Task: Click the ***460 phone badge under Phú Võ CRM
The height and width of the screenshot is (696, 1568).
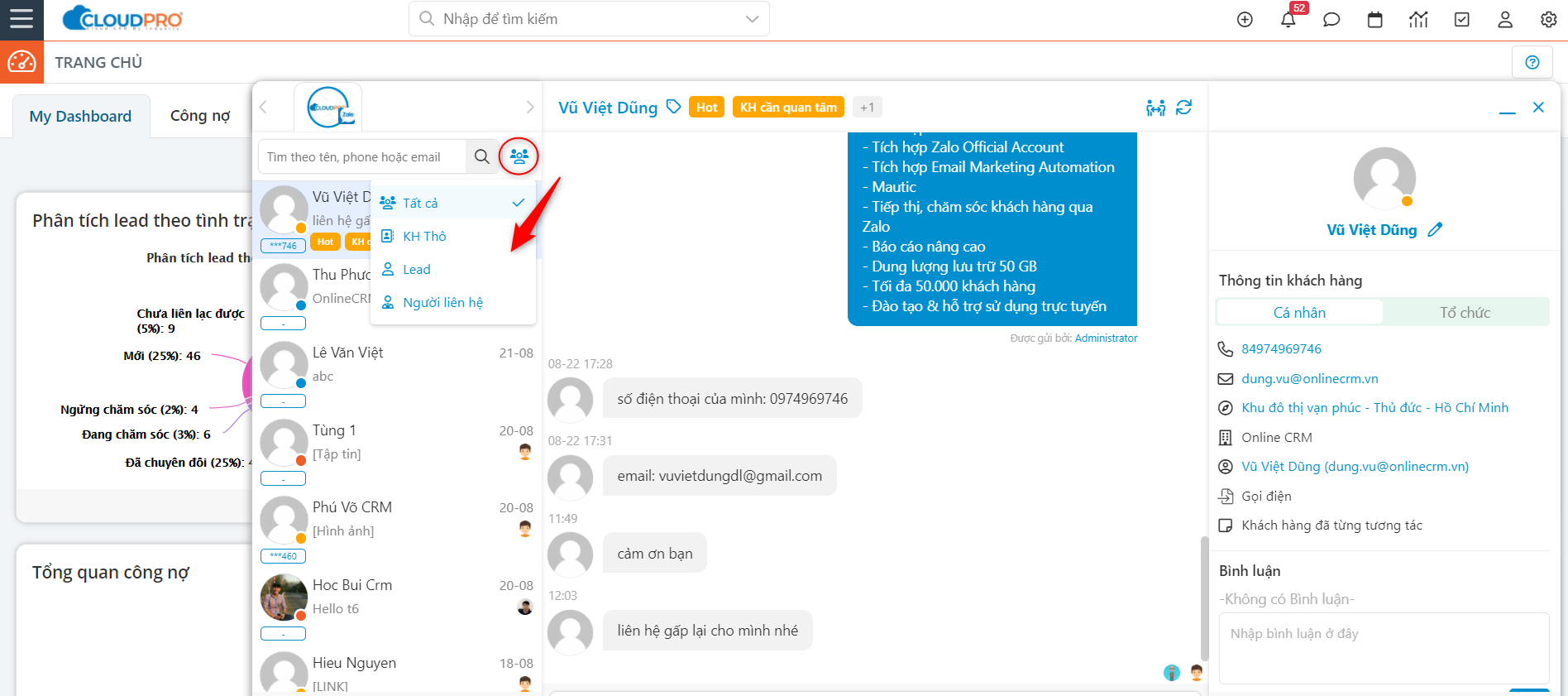Action: [283, 556]
